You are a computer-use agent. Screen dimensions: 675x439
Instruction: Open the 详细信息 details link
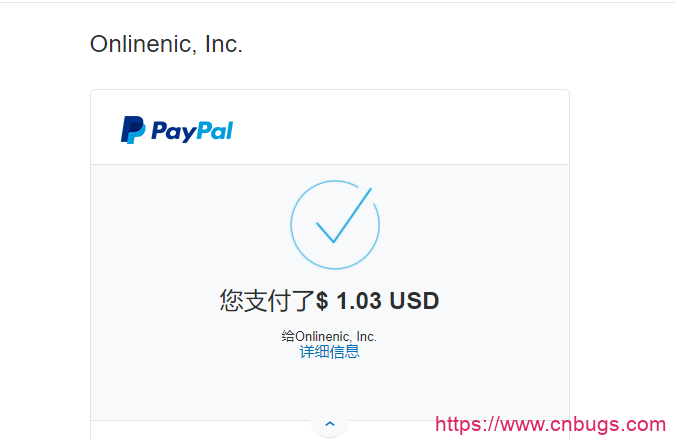click(329, 352)
